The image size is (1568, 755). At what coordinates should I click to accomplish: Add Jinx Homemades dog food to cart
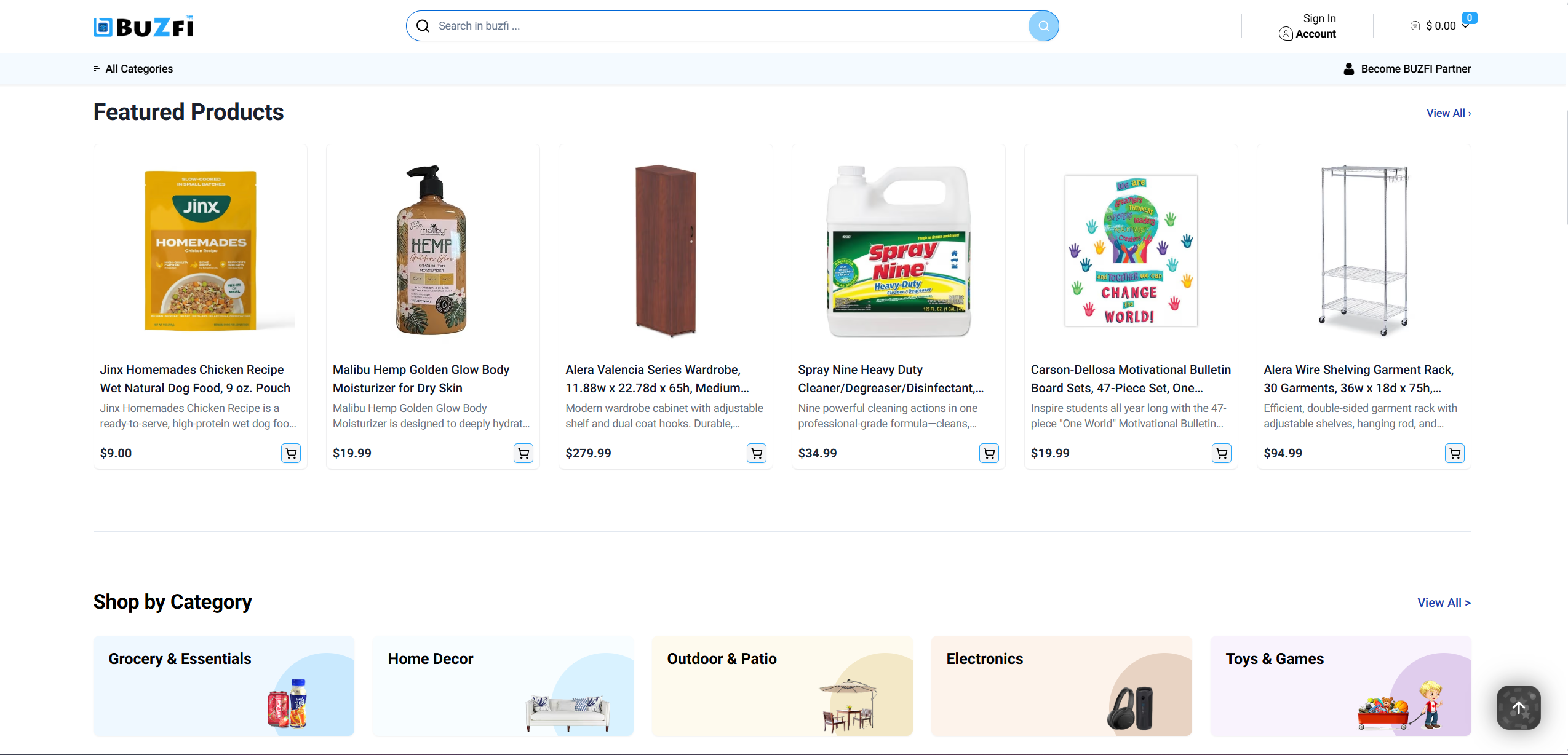click(x=291, y=453)
